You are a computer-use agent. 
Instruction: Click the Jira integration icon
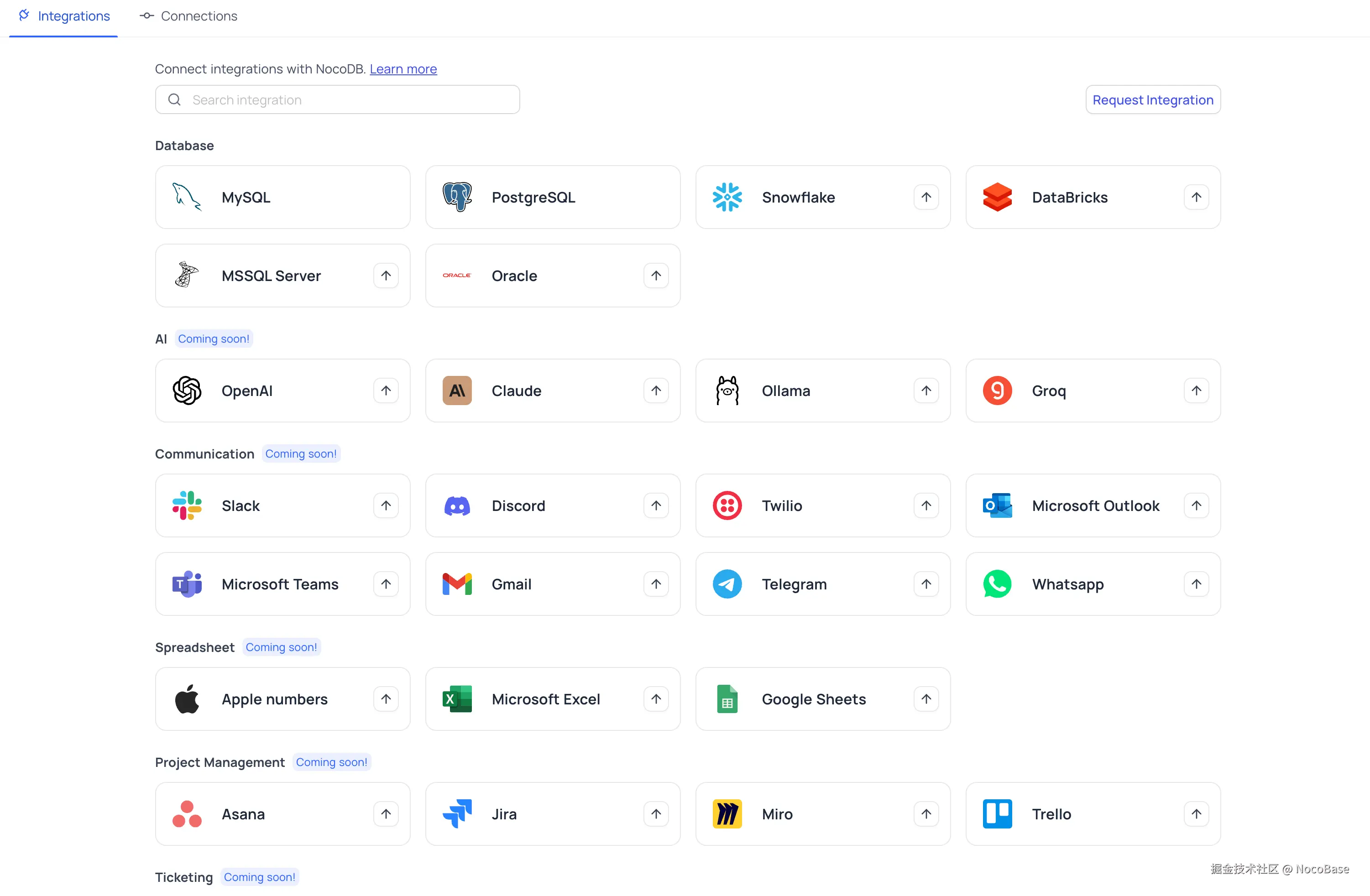coord(456,814)
